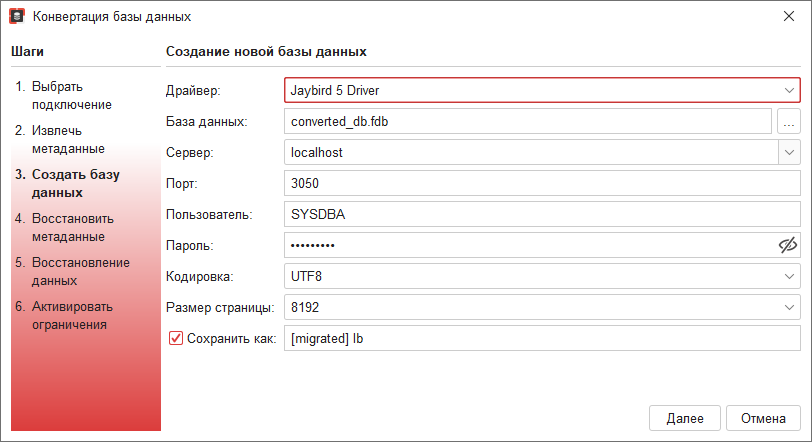Viewport: 812px width, 442px height.
Task: Open the Размер страницы dropdown showing 8192
Action: pyautogui.click(x=542, y=307)
